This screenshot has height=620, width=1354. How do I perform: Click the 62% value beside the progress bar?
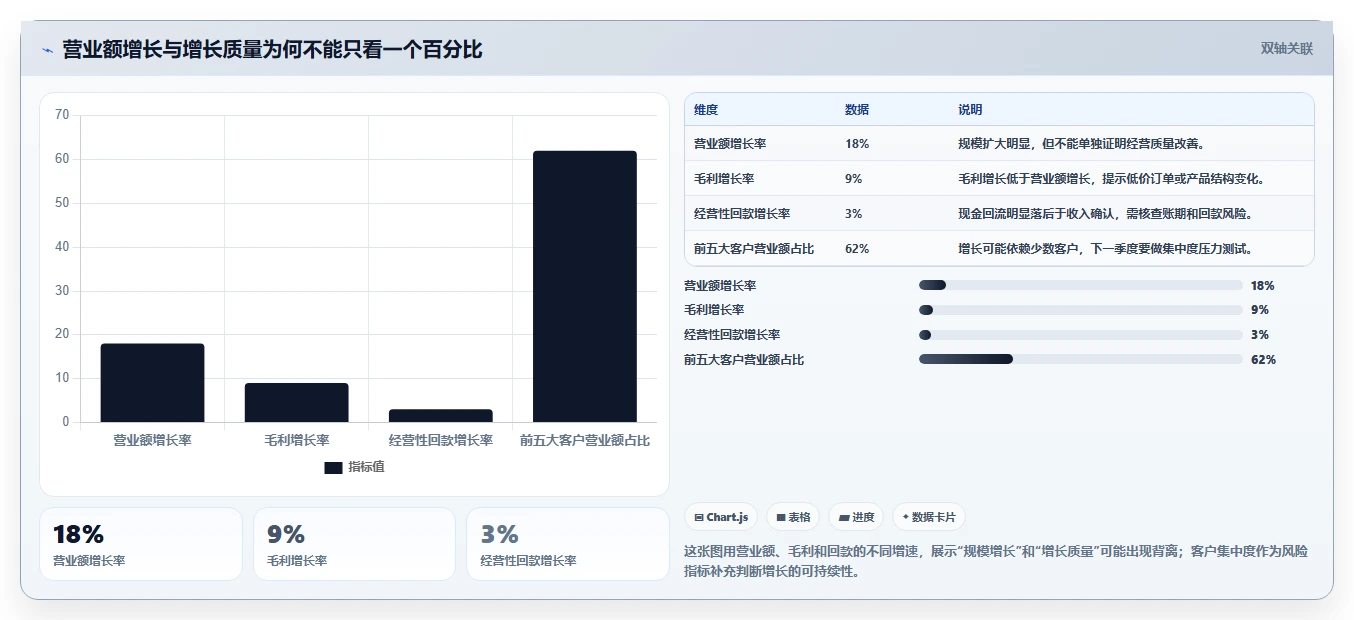(x=1263, y=359)
